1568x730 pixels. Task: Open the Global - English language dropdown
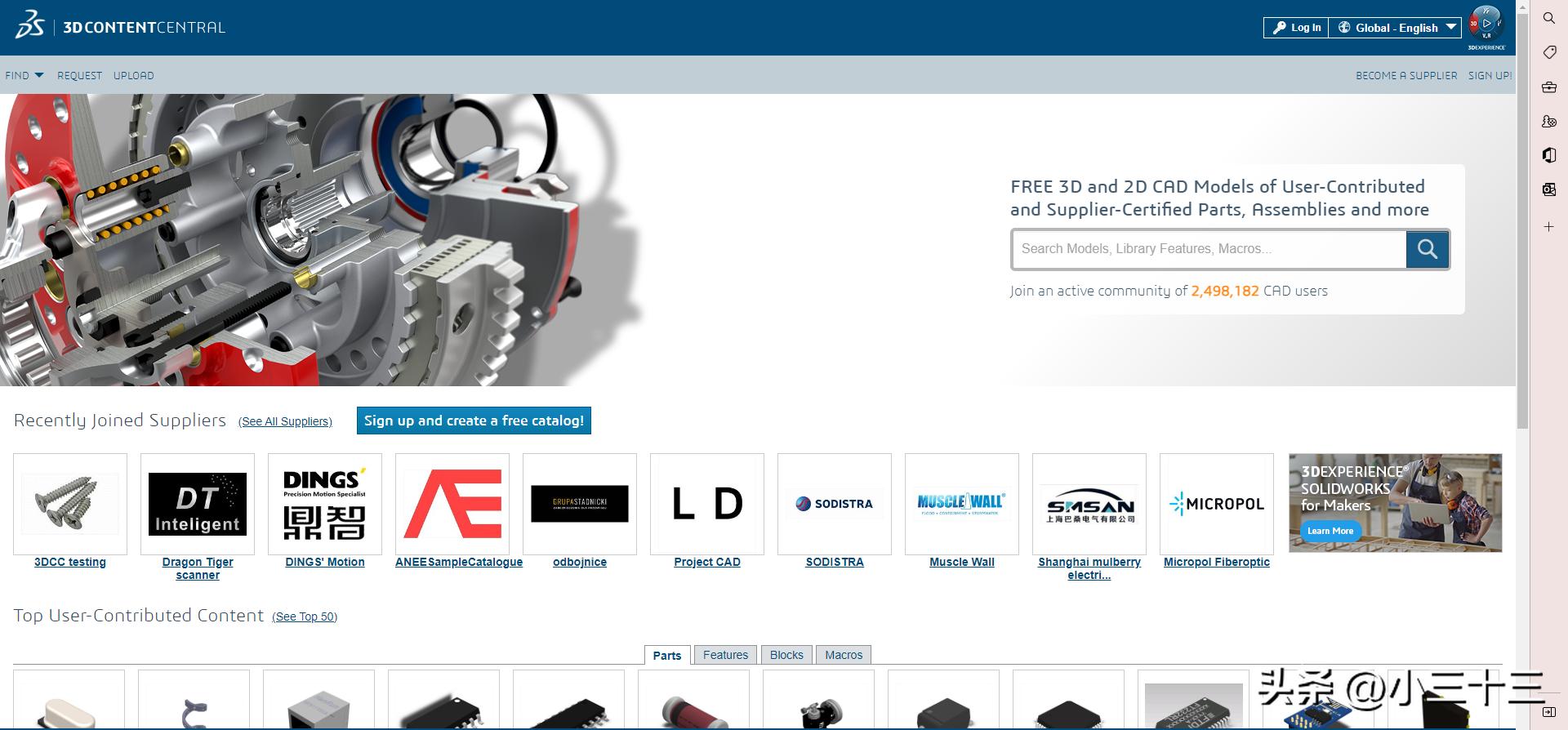(x=1396, y=28)
